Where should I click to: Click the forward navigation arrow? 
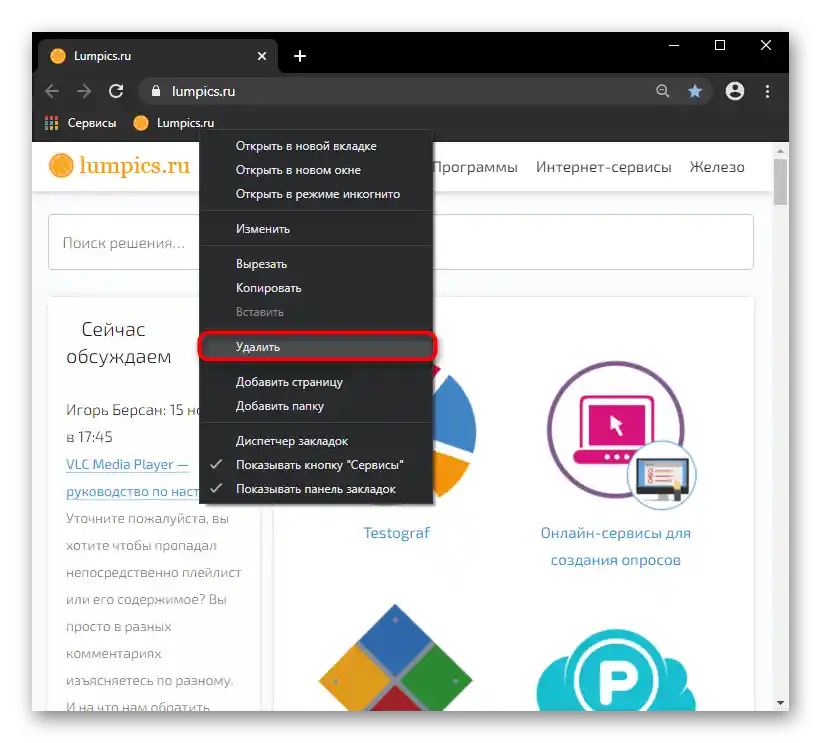coord(84,92)
